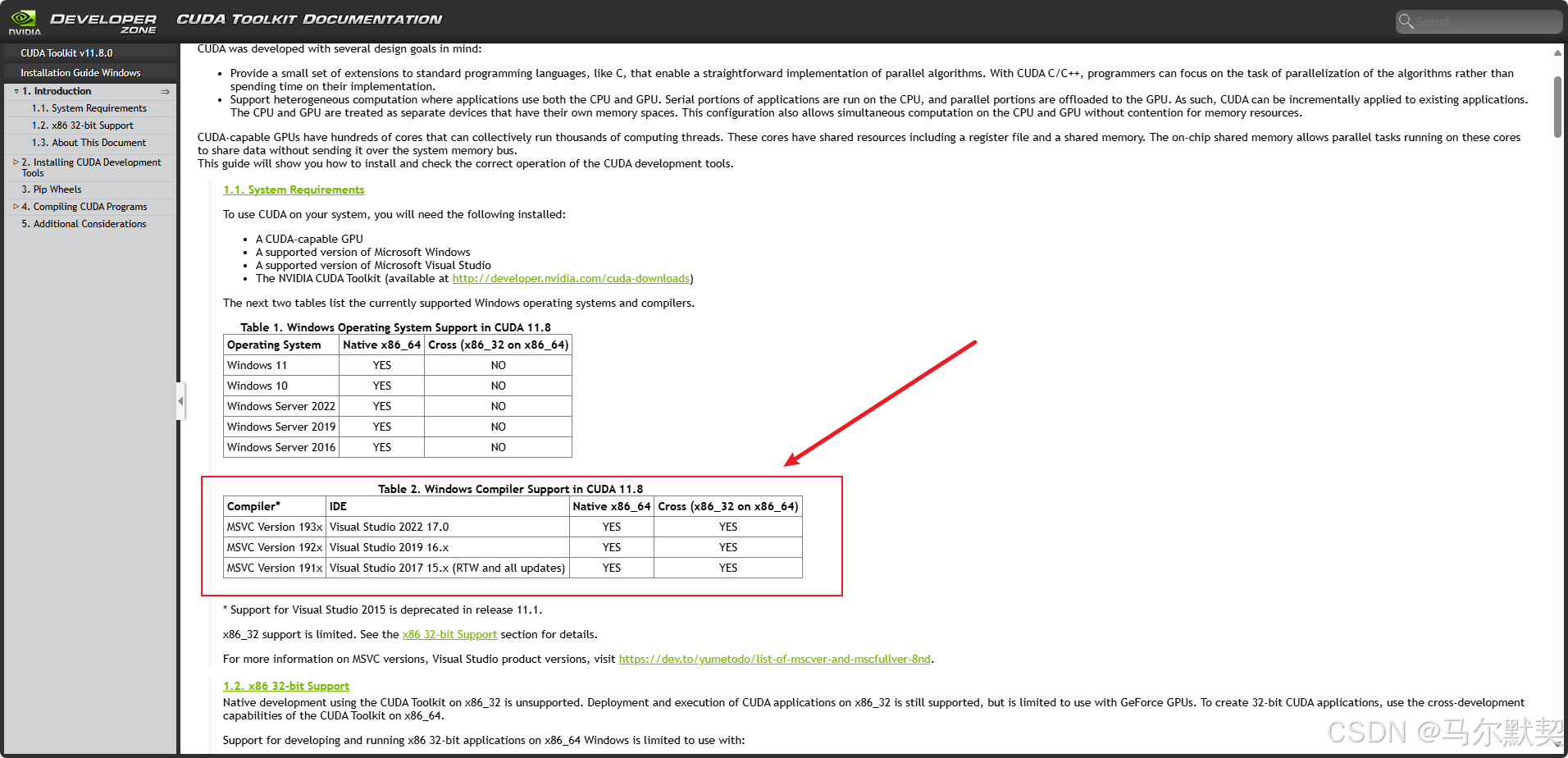1568x758 pixels.
Task: Click the scrollbar up arrow
Action: (x=1557, y=53)
